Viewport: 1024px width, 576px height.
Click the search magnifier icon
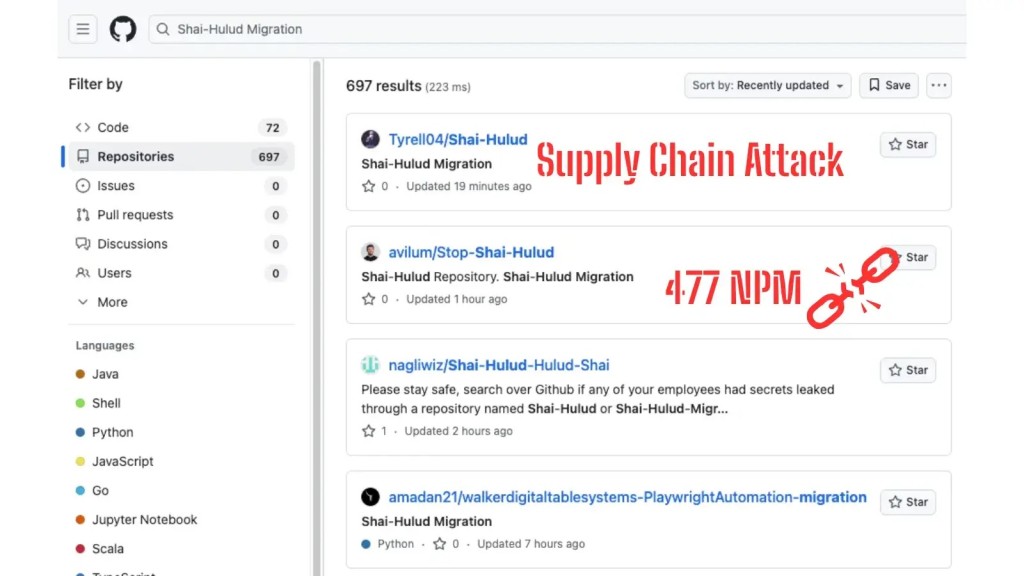click(x=162, y=29)
